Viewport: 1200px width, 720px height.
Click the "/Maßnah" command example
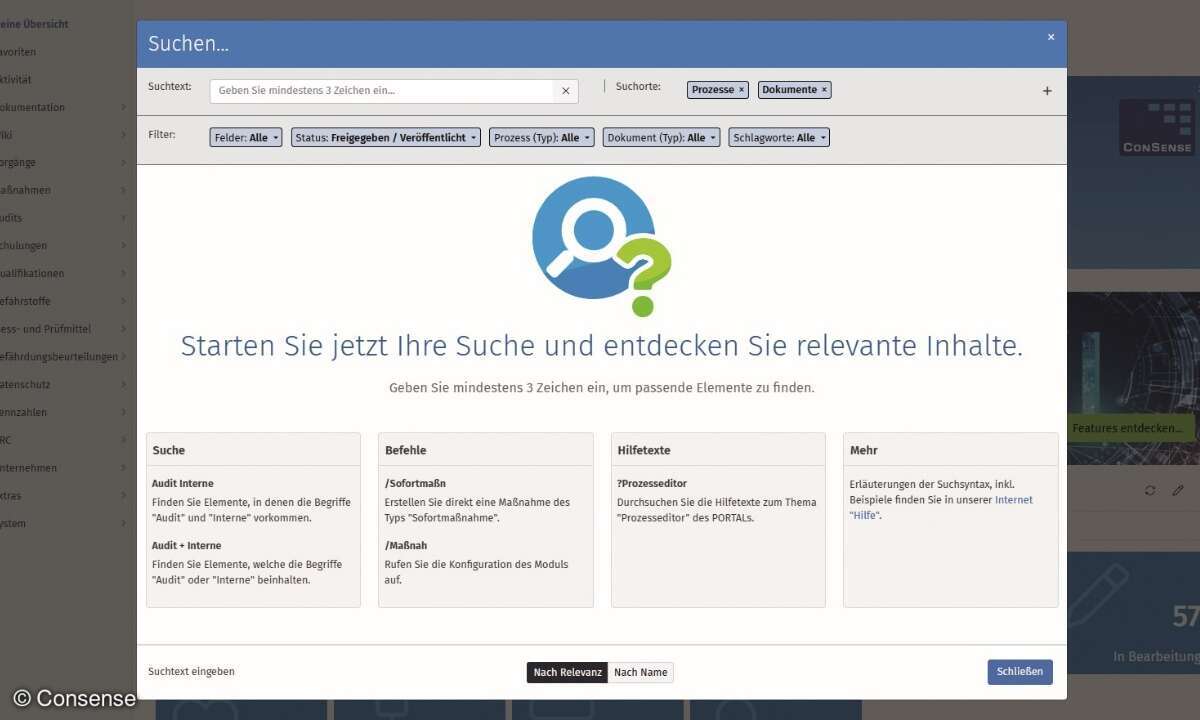[406, 546]
